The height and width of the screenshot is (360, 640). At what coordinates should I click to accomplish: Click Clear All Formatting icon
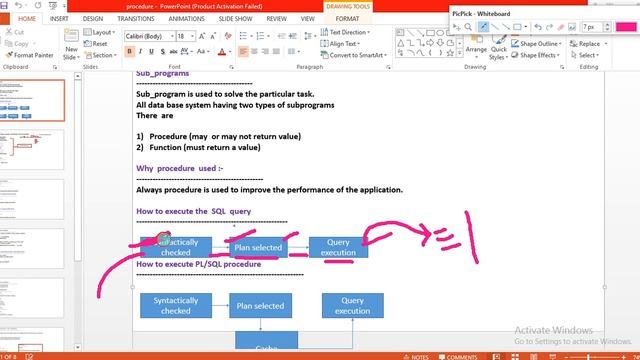228,36
